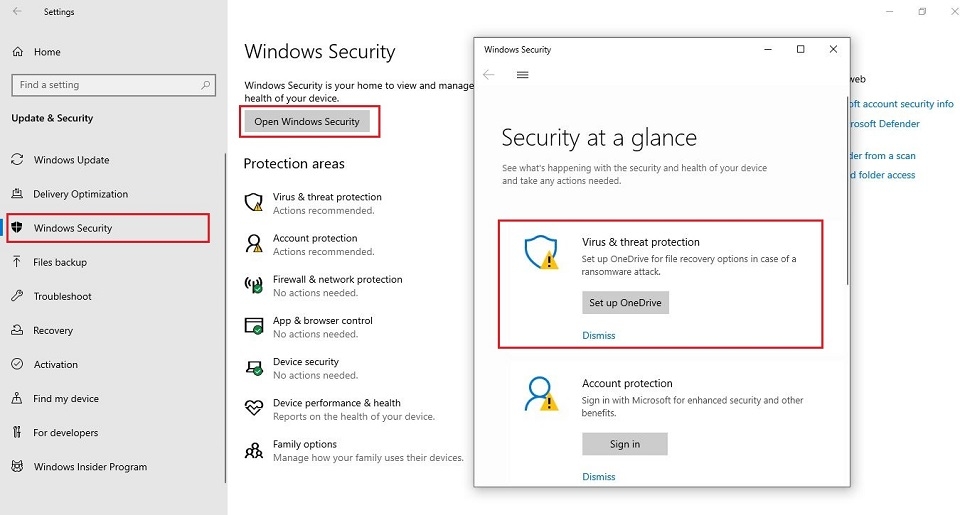The width and height of the screenshot is (960, 515).
Task: Click the App & browser control icon
Action: point(254,326)
